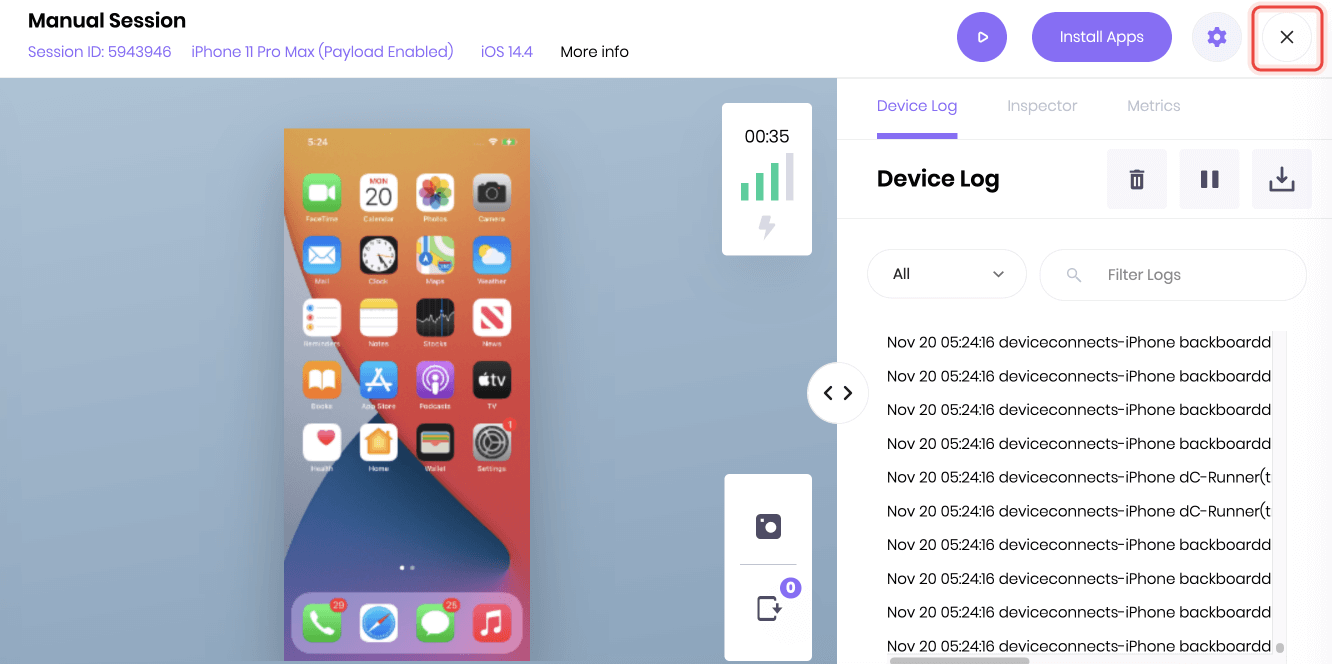This screenshot has width=1332, height=664.
Task: Open the Podcasts app
Action: [x=435, y=380]
